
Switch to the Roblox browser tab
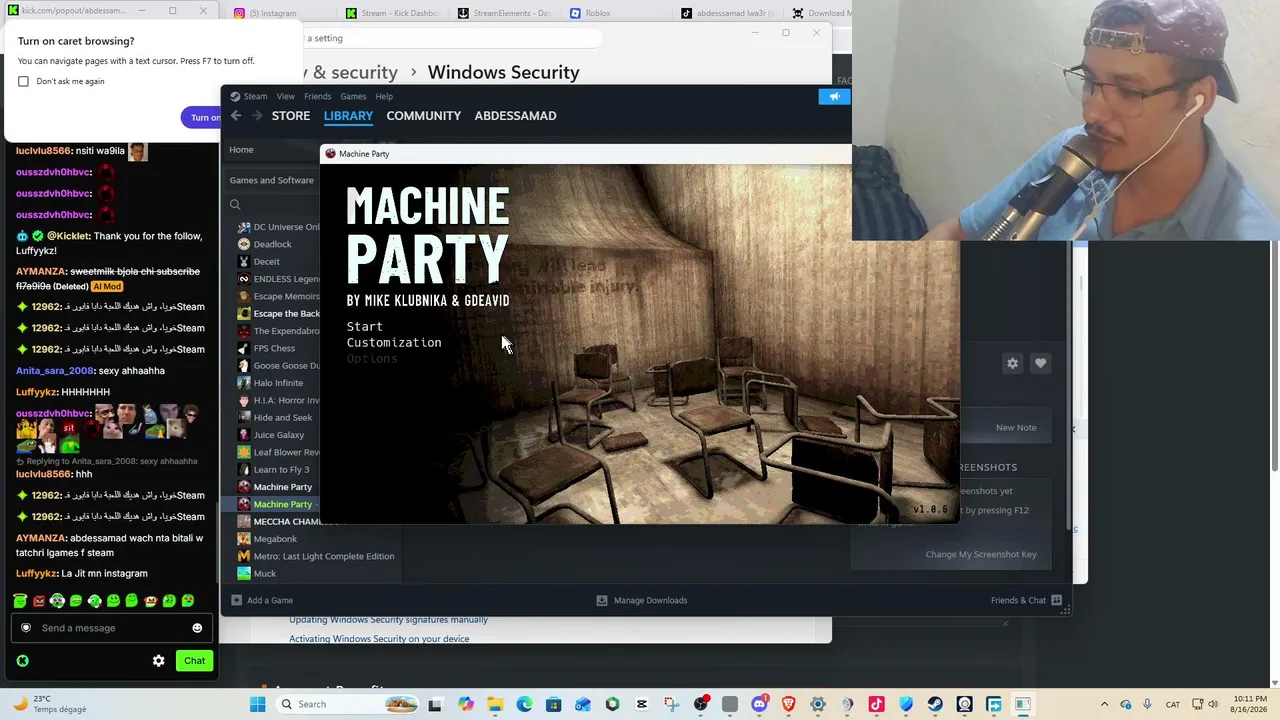(x=590, y=14)
